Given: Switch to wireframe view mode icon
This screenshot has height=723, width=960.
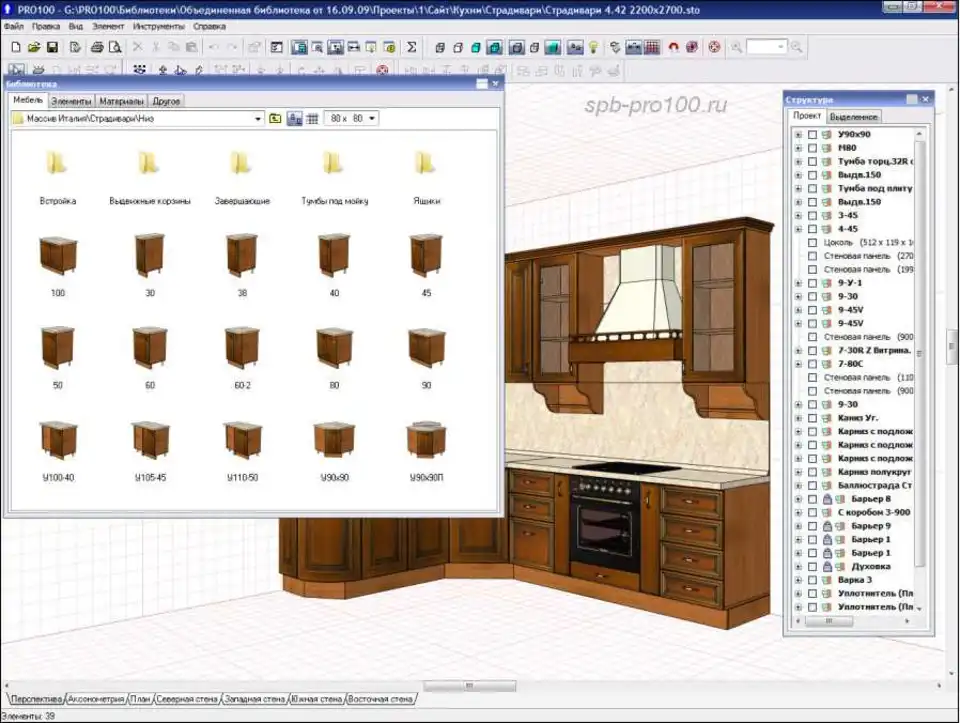Looking at the screenshot, I should pyautogui.click(x=440, y=47).
